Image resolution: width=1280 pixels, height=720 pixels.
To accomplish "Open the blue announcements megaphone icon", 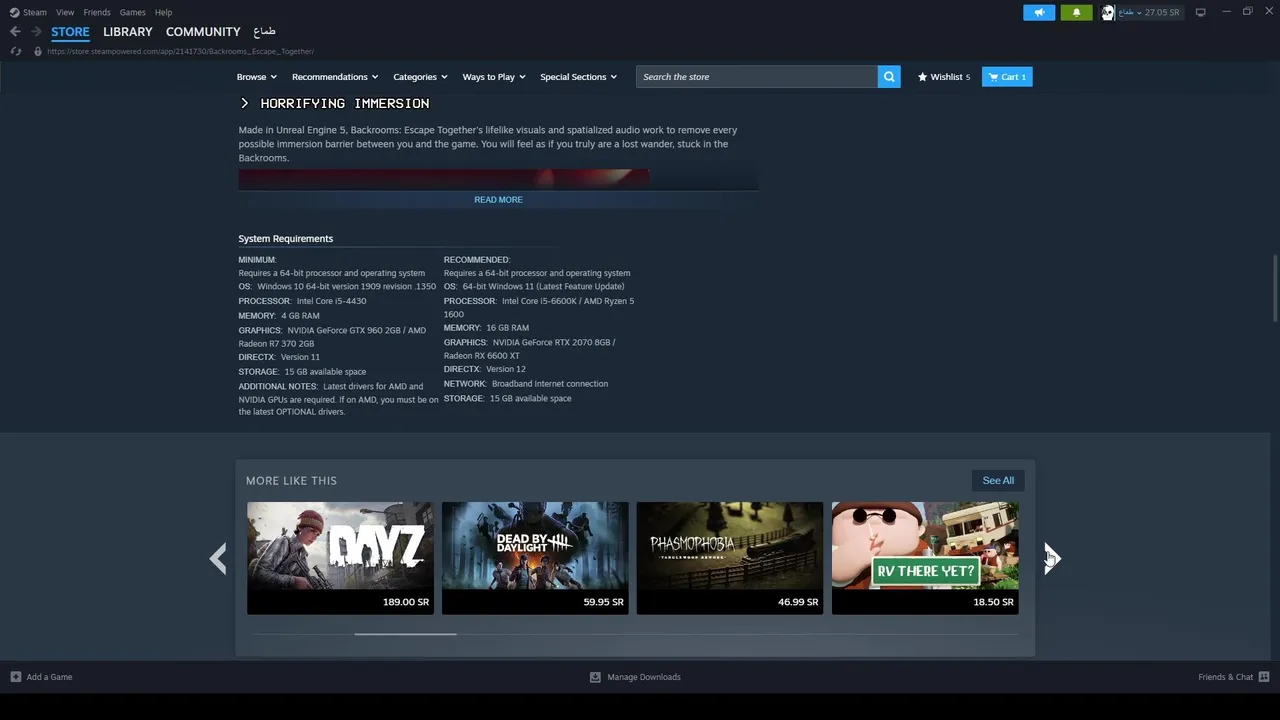I will coord(1039,12).
